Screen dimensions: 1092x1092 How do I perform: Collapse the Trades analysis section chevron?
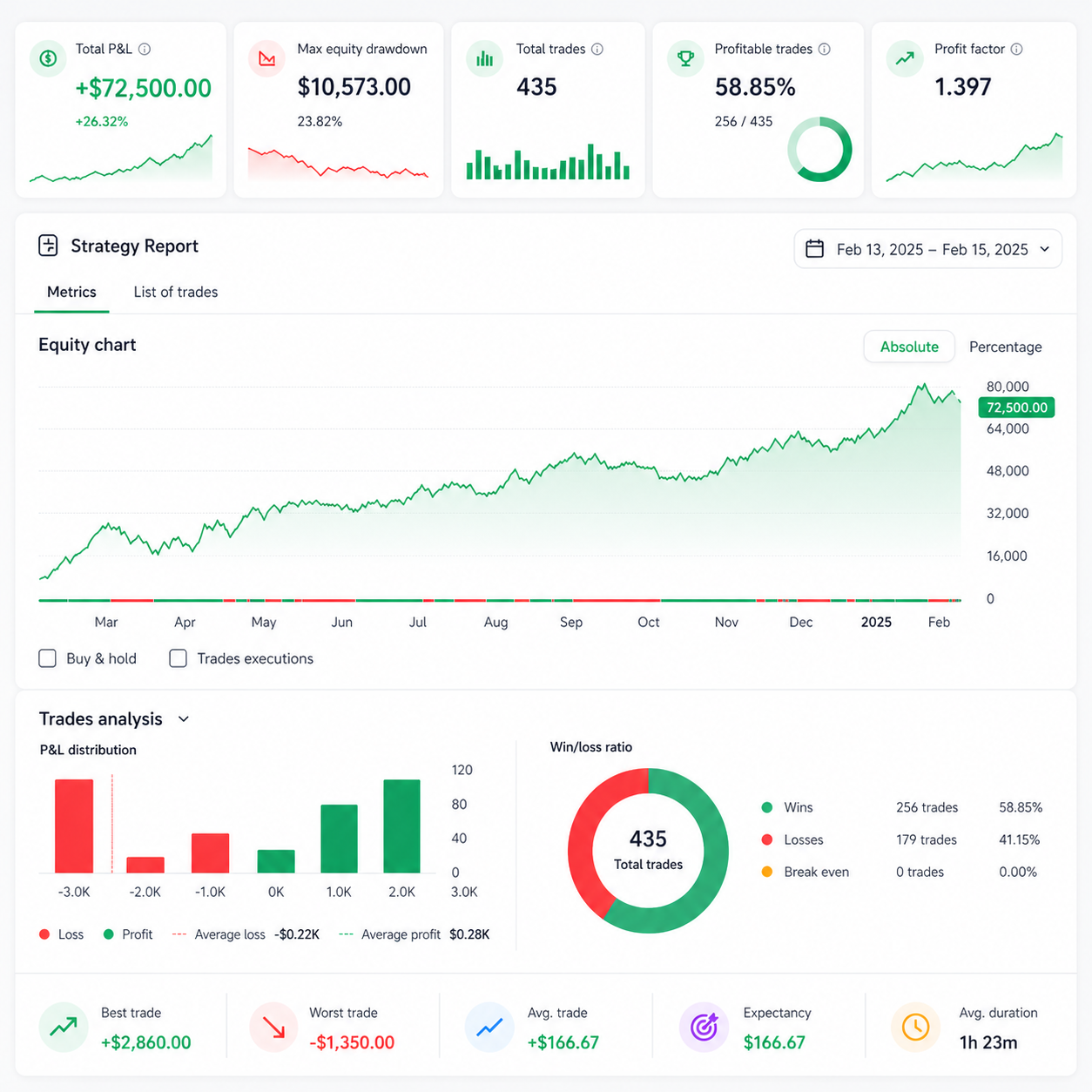pos(184,719)
